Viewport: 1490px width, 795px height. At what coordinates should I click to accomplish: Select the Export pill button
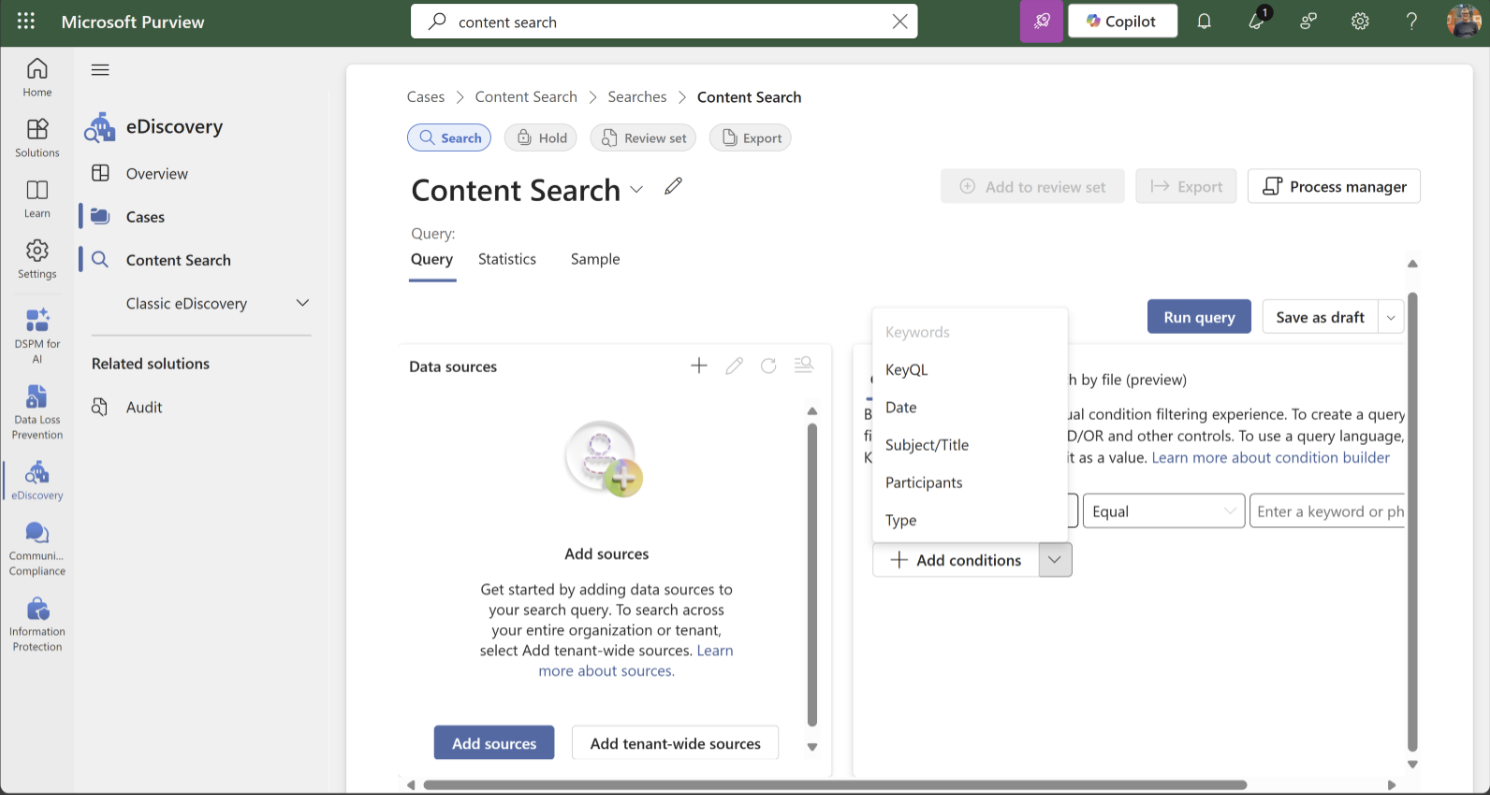coord(750,138)
